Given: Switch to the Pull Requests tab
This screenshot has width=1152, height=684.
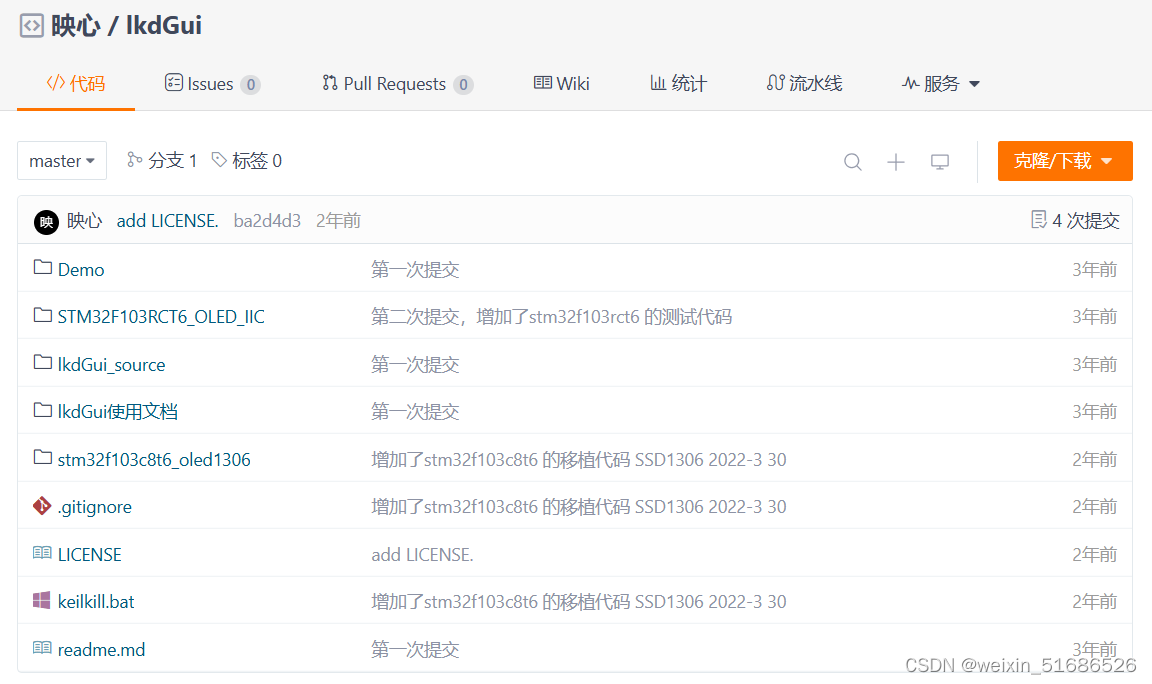Looking at the screenshot, I should (396, 84).
